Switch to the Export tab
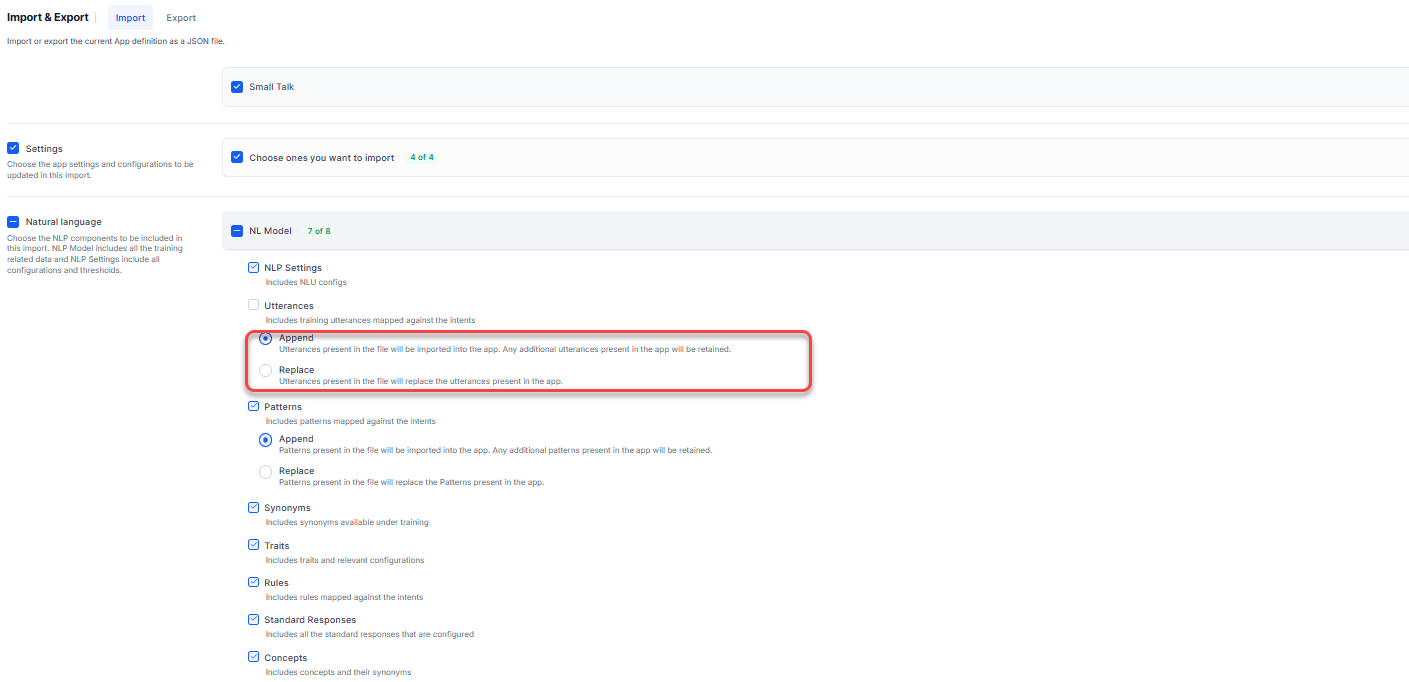Viewport: 1409px width, 682px height. (x=181, y=18)
